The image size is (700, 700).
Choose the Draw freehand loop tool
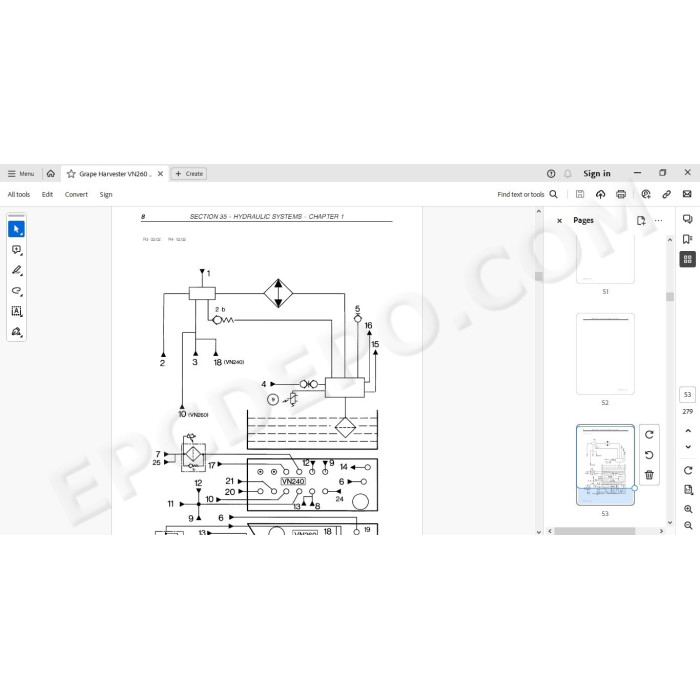coord(17,291)
